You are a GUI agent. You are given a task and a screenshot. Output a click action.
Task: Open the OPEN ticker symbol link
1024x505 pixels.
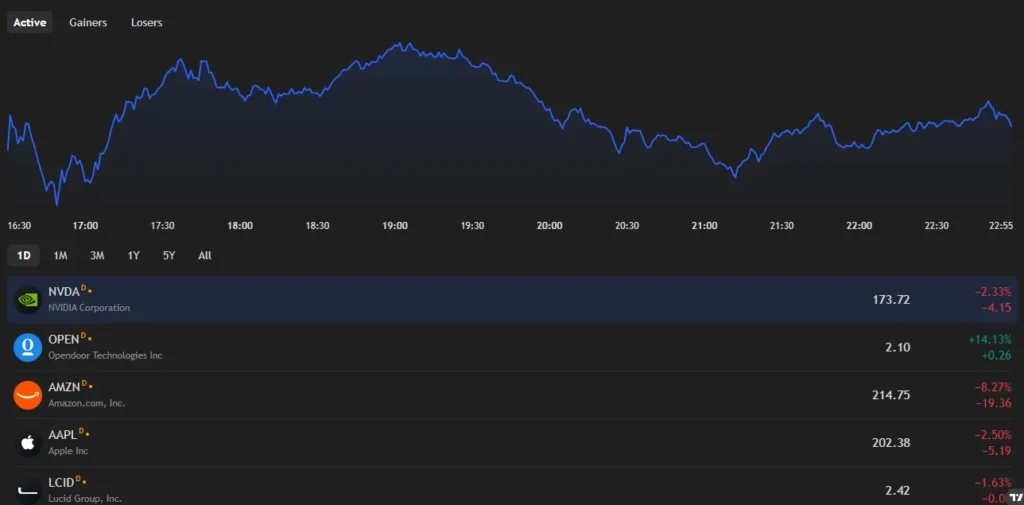pyautogui.click(x=63, y=339)
